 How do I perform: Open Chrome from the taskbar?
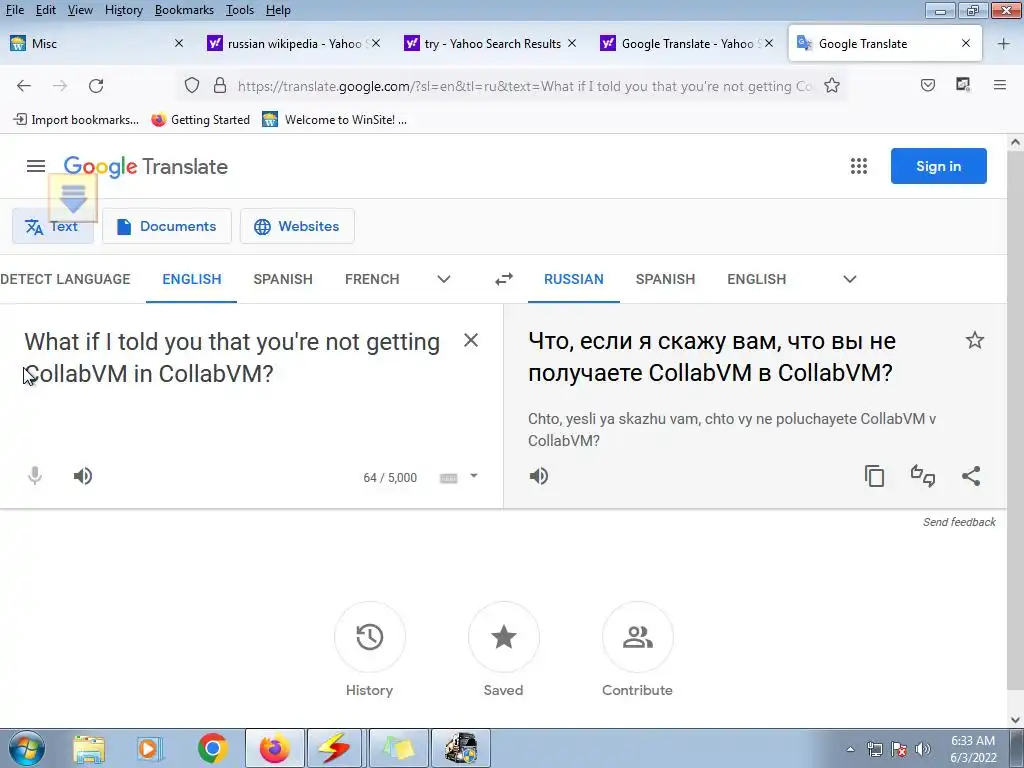click(x=212, y=748)
